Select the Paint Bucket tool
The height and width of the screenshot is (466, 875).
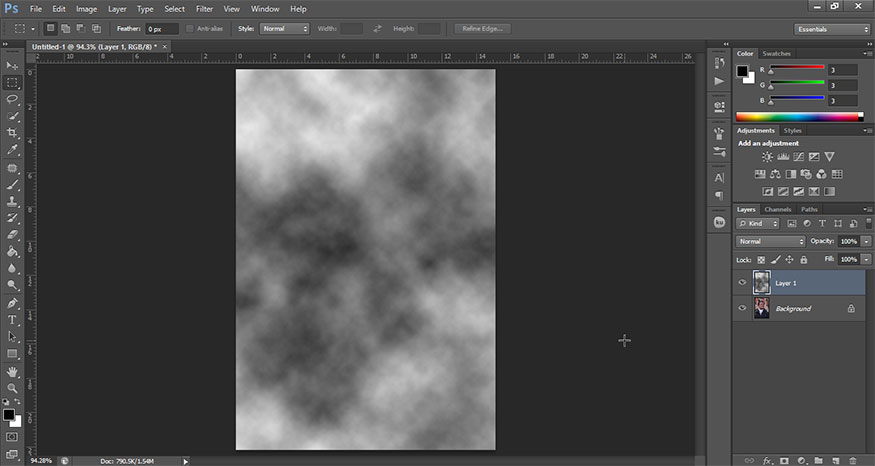click(12, 252)
